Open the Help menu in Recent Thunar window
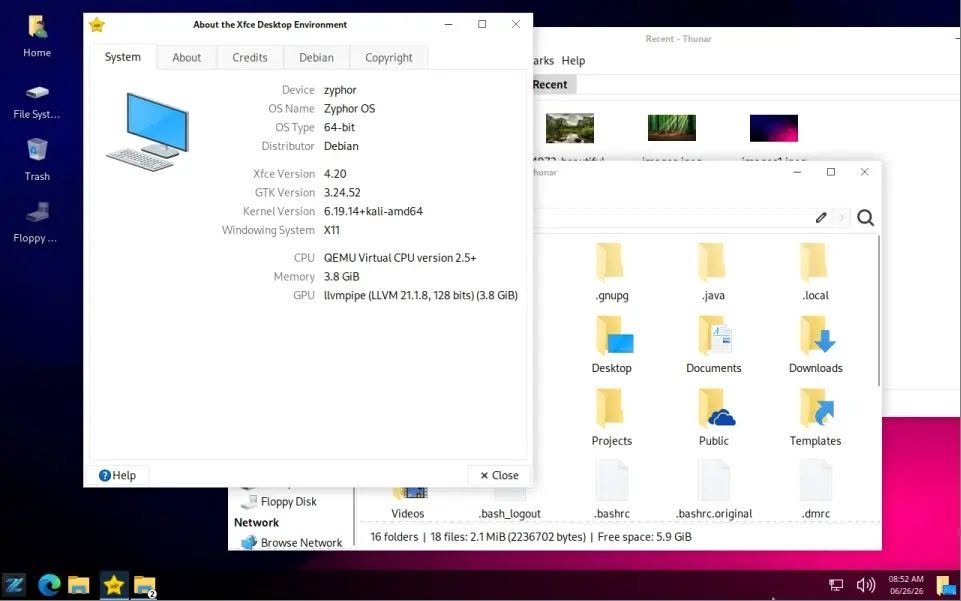This screenshot has width=961, height=601. click(573, 61)
